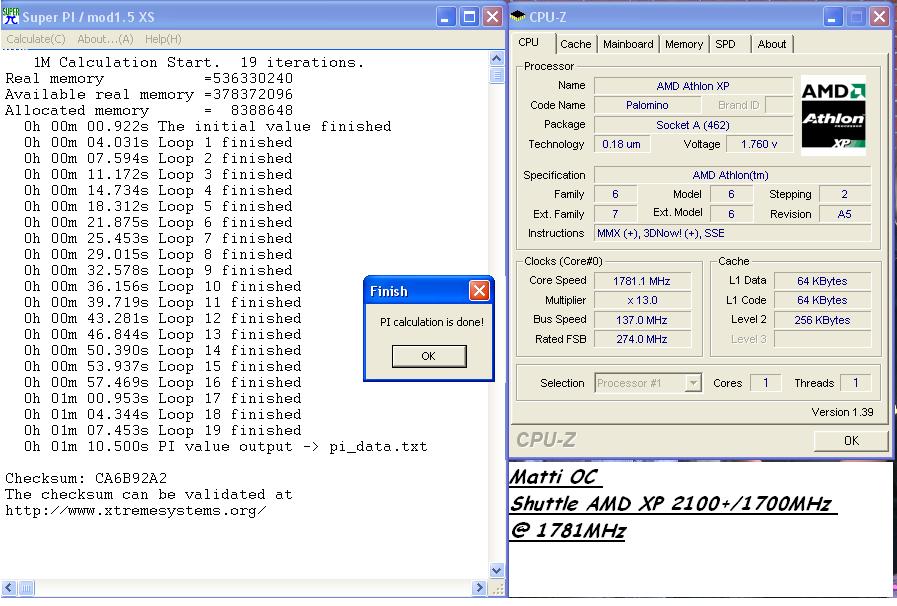Click Super PI horizontal scrollbar left arrow
Viewport: 897px width, 606px height.
9,588
